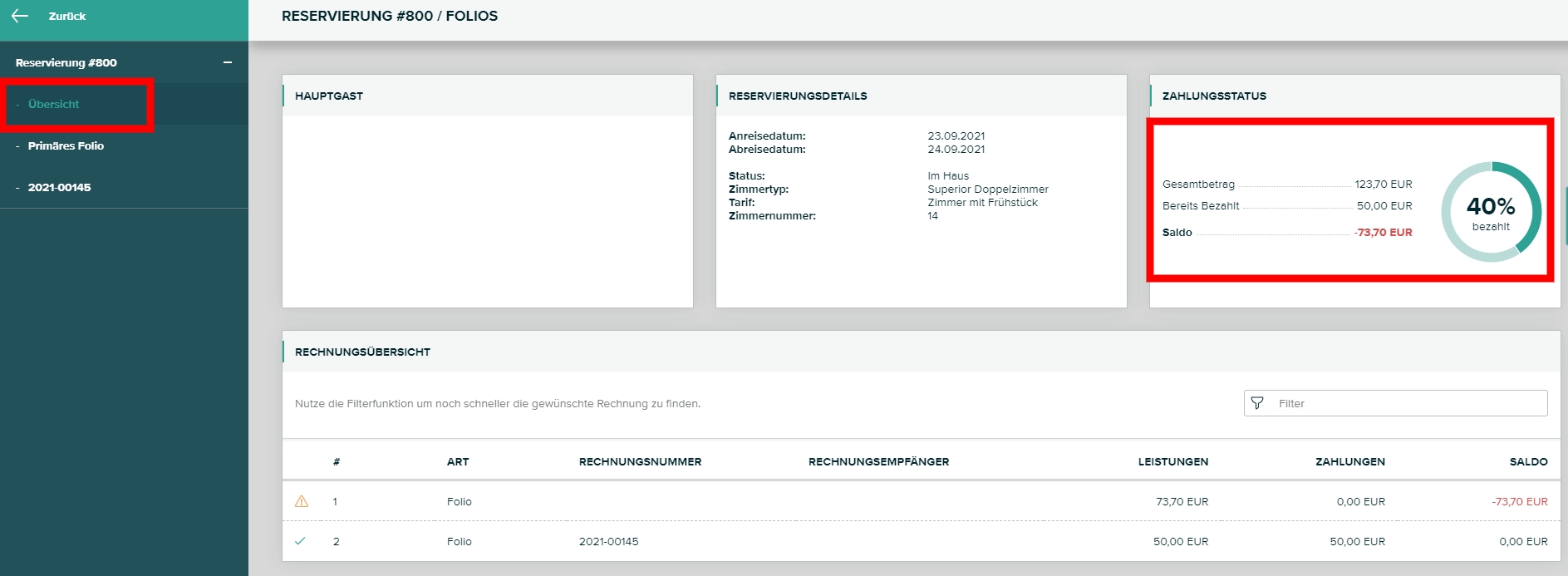Select Primäres Folio in the sidebar

click(x=66, y=145)
